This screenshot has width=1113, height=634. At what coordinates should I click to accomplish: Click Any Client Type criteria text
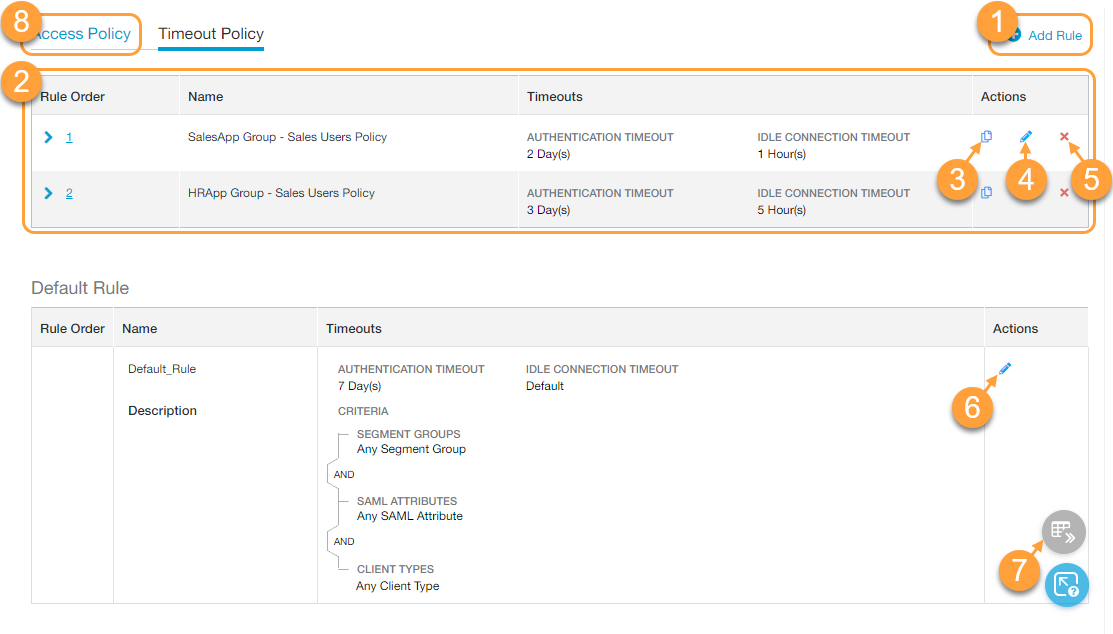[x=398, y=586]
